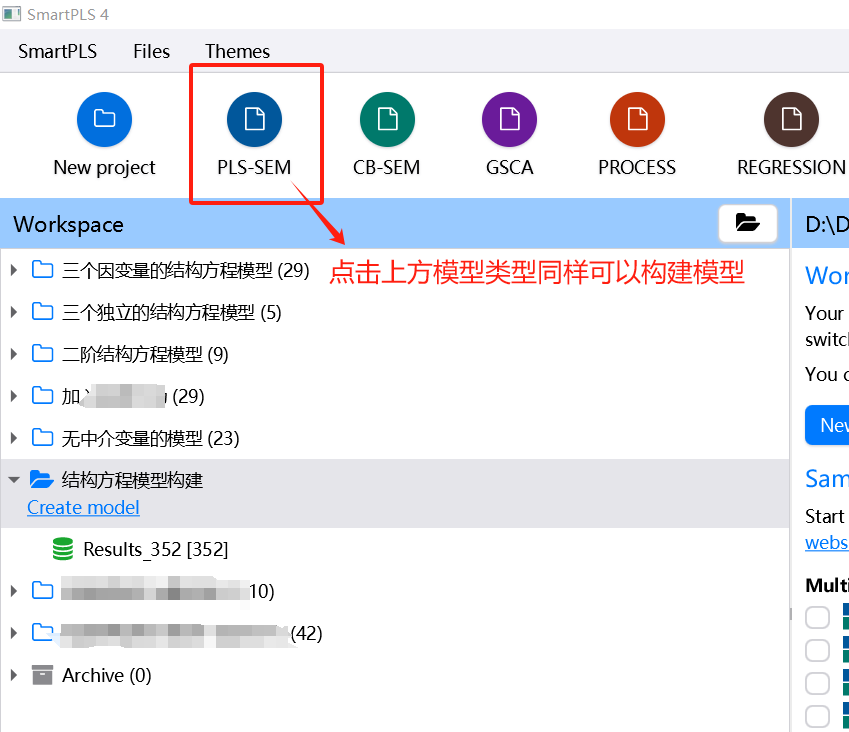The width and height of the screenshot is (849, 732).
Task: Click the Create model link
Action: tap(83, 508)
